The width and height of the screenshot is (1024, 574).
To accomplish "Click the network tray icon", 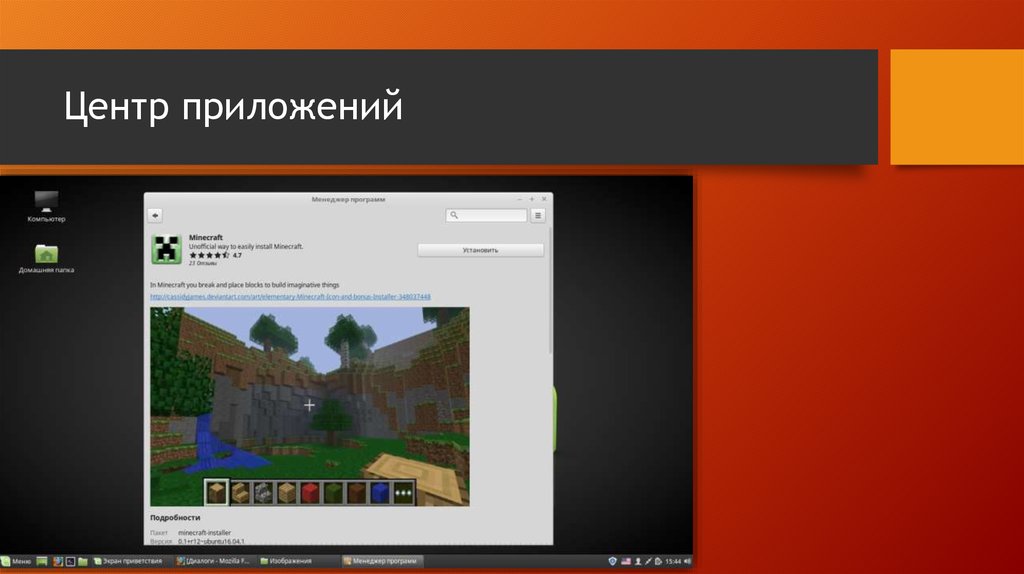I will point(648,561).
